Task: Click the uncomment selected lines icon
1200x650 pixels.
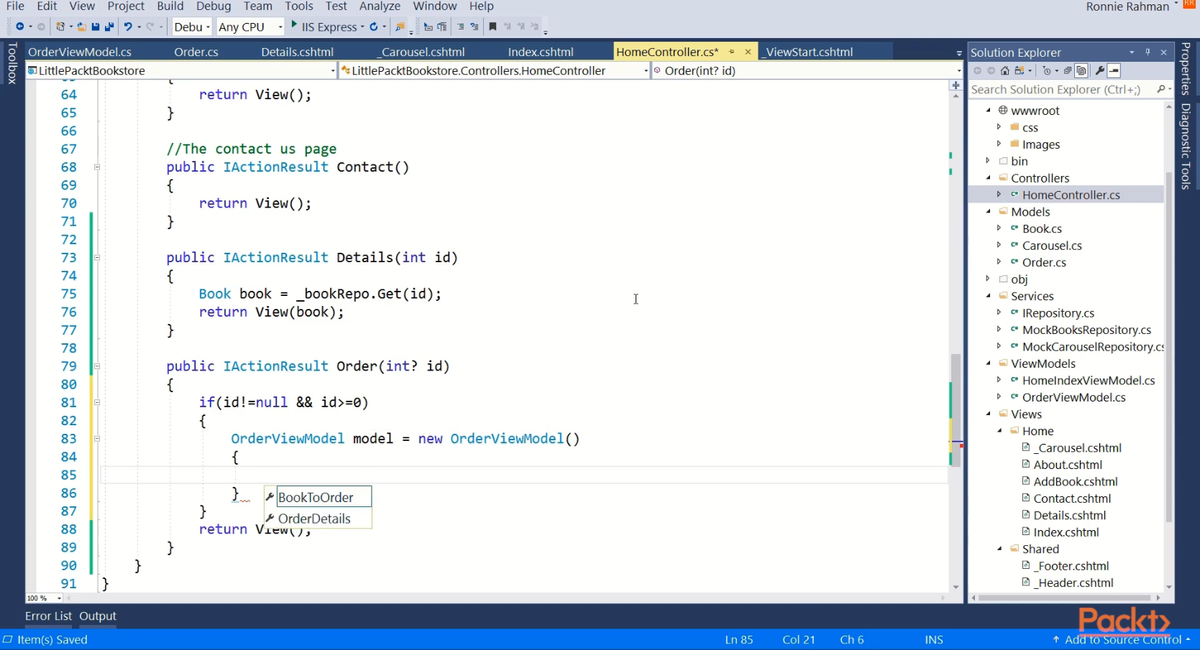Action: click(x=473, y=26)
